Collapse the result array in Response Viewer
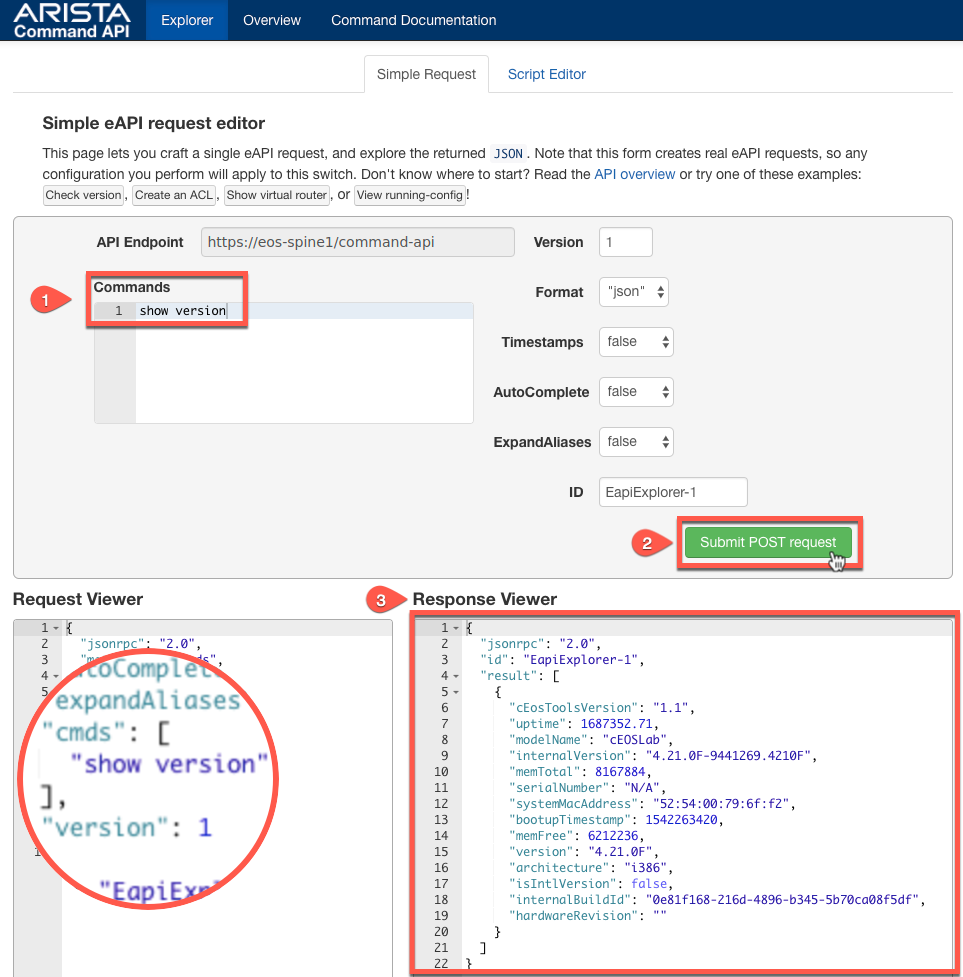The width and height of the screenshot is (963, 977). [456, 676]
